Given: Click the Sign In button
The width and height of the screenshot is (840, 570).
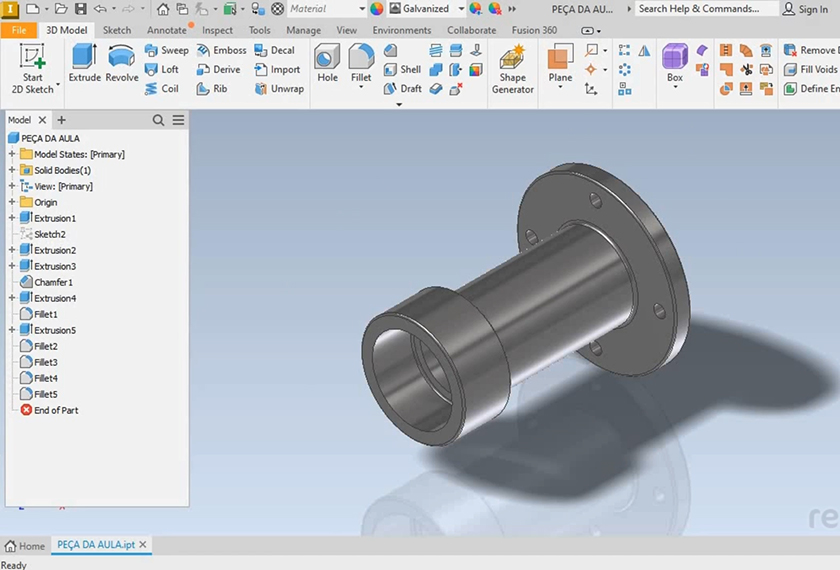Looking at the screenshot, I should [805, 9].
